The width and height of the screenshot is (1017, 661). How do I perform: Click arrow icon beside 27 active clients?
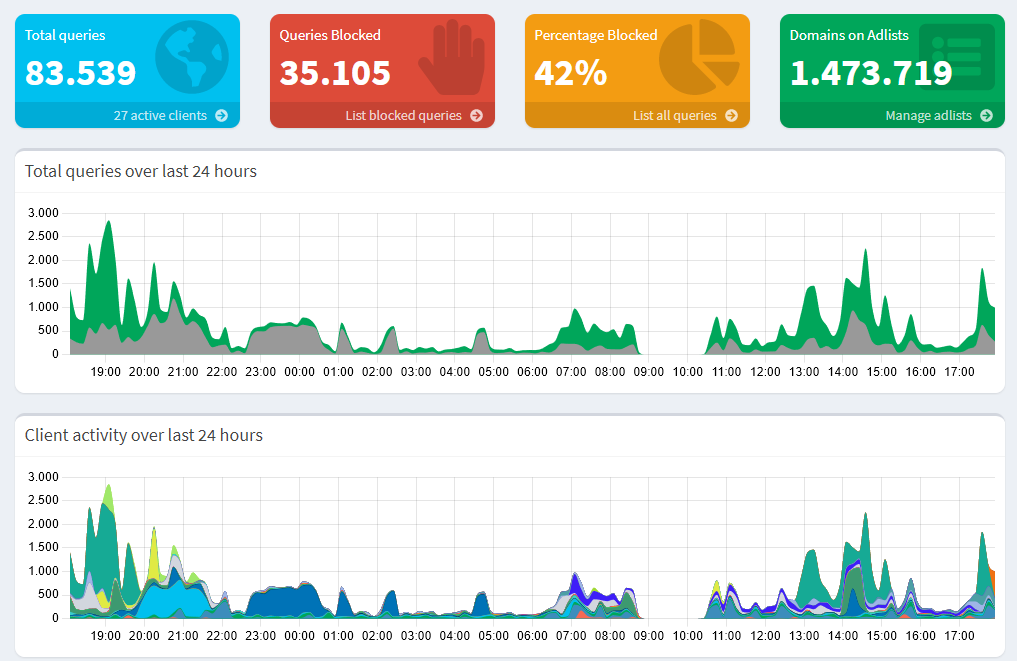point(222,115)
